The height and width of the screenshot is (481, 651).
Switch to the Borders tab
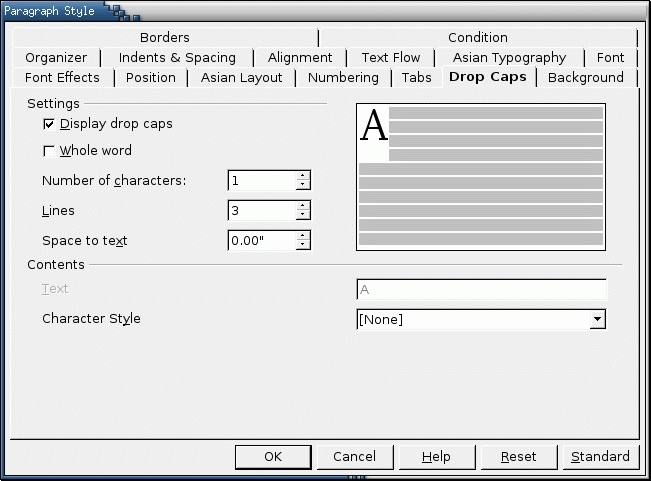[165, 38]
